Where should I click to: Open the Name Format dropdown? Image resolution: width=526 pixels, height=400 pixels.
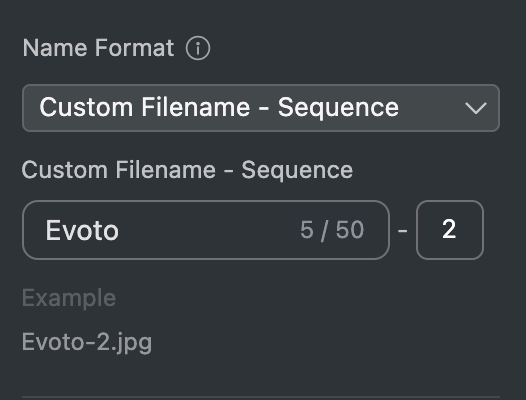pos(261,108)
